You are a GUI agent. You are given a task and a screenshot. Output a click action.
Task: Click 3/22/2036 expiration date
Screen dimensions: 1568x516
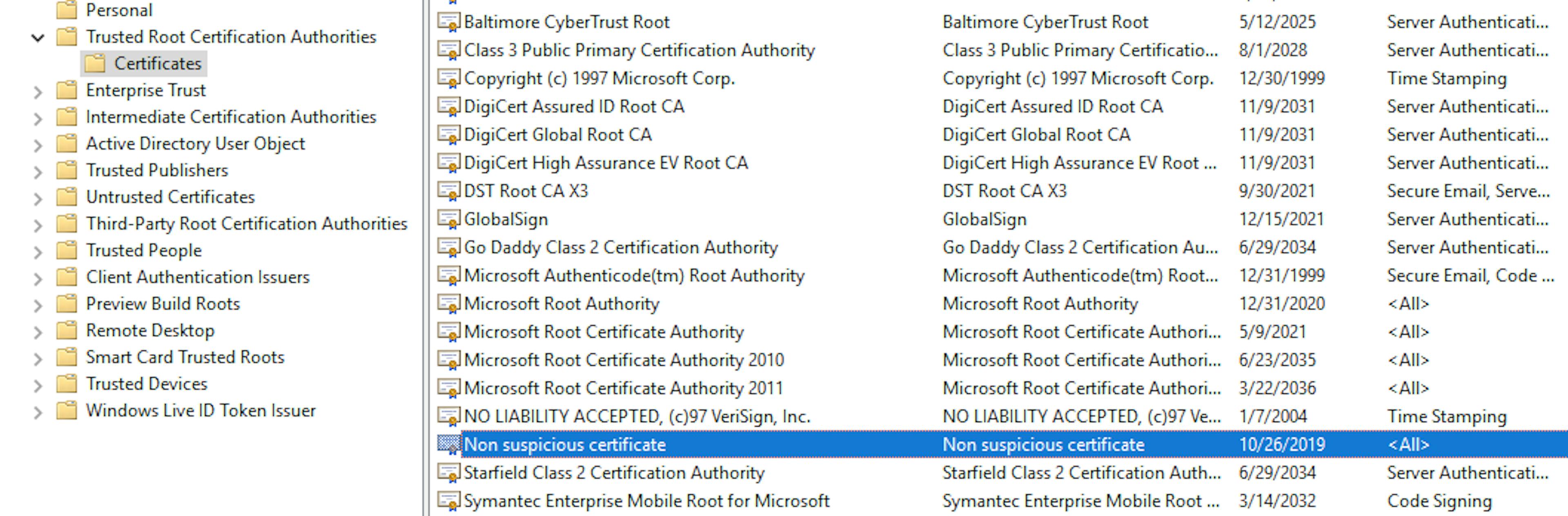tap(1277, 388)
